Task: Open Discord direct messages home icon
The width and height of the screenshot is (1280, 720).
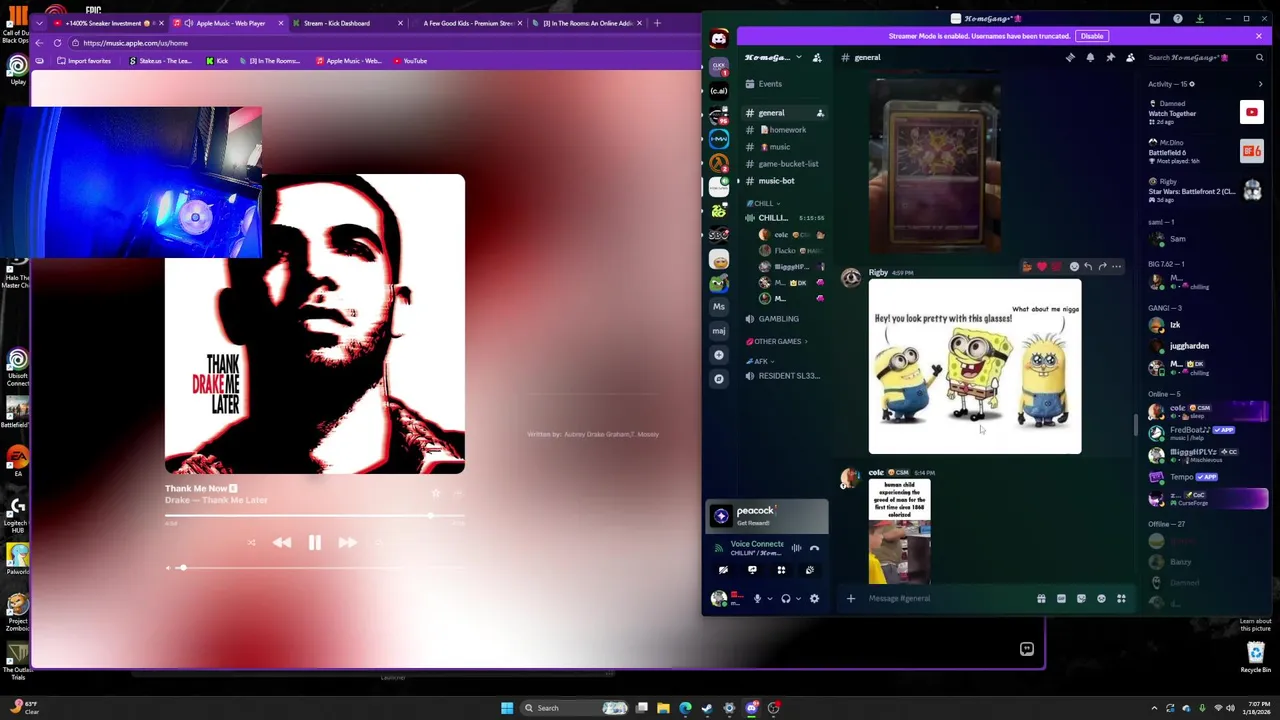Action: tap(719, 39)
